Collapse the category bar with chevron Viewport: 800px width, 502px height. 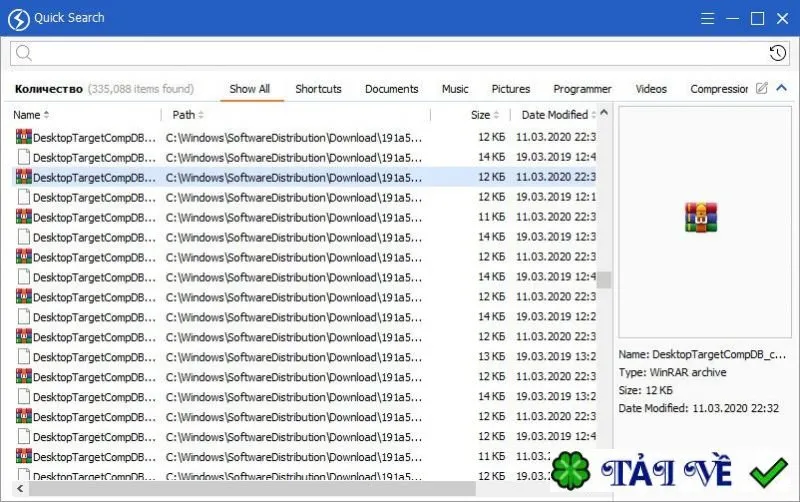781,88
